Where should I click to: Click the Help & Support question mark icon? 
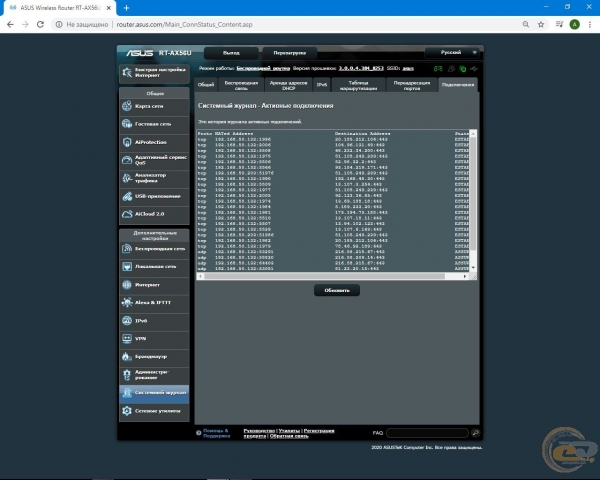tap(199, 433)
